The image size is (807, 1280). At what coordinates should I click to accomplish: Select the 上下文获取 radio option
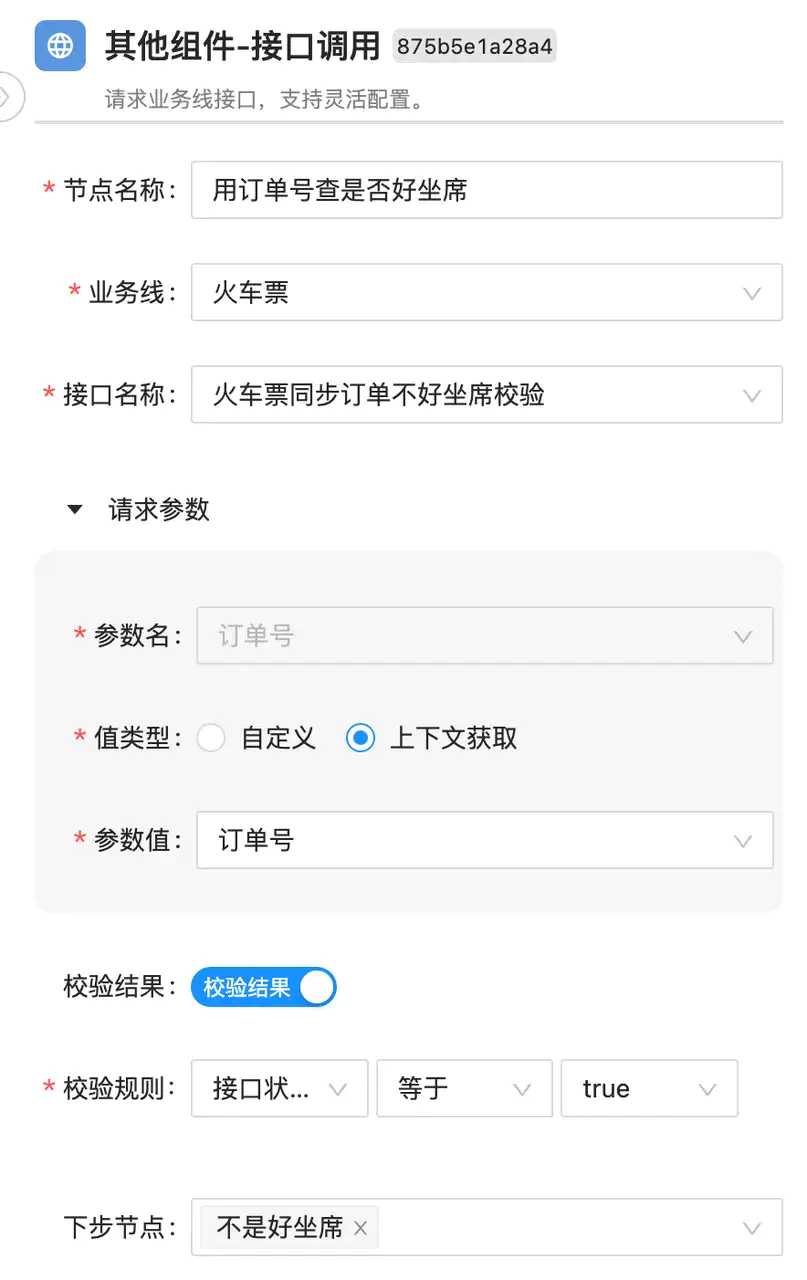(358, 737)
